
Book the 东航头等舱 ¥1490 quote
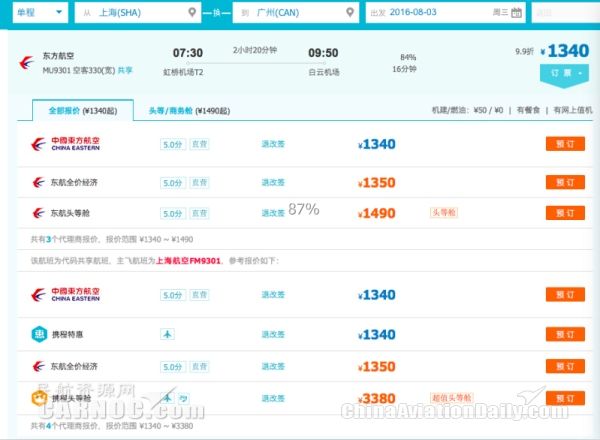pos(565,213)
